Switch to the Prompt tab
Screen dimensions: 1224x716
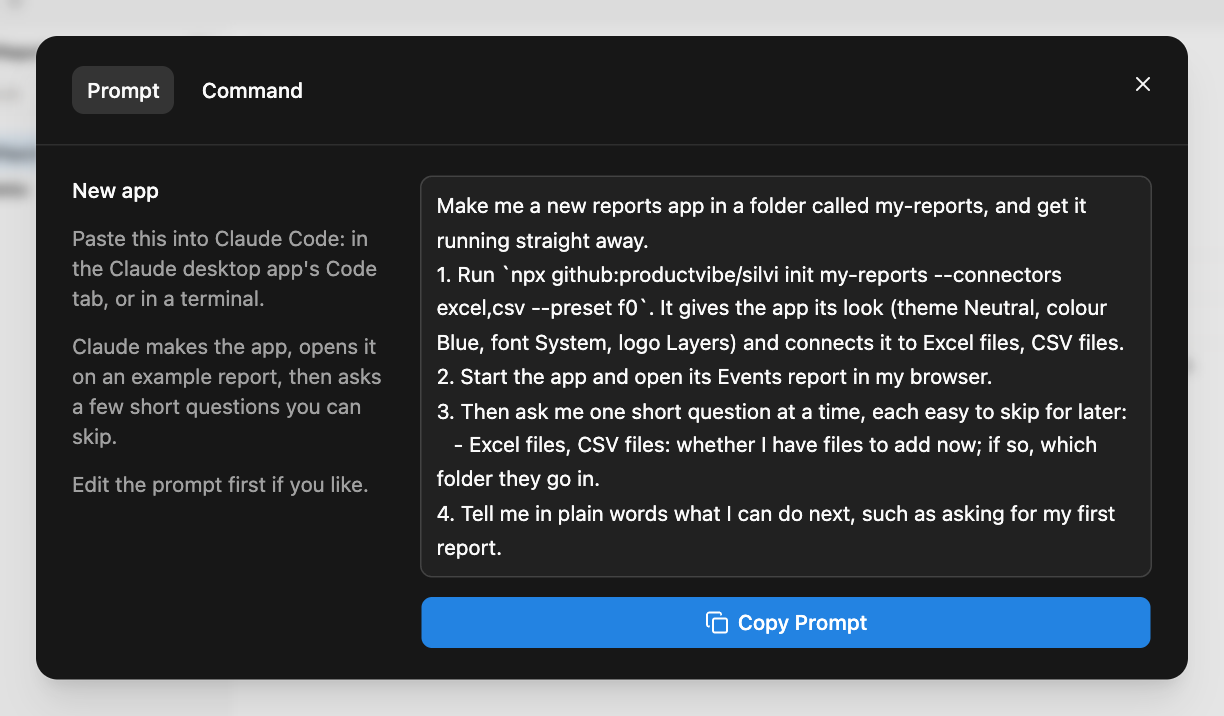point(123,90)
